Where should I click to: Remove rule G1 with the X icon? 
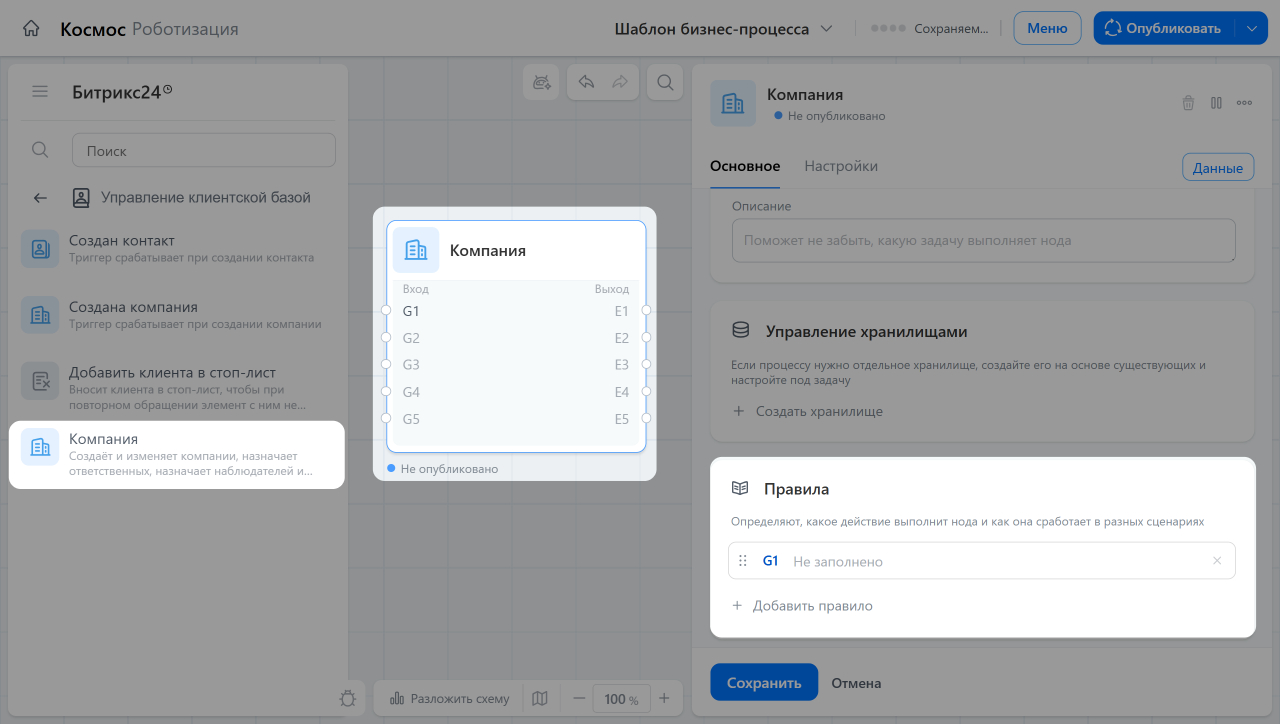1217,561
